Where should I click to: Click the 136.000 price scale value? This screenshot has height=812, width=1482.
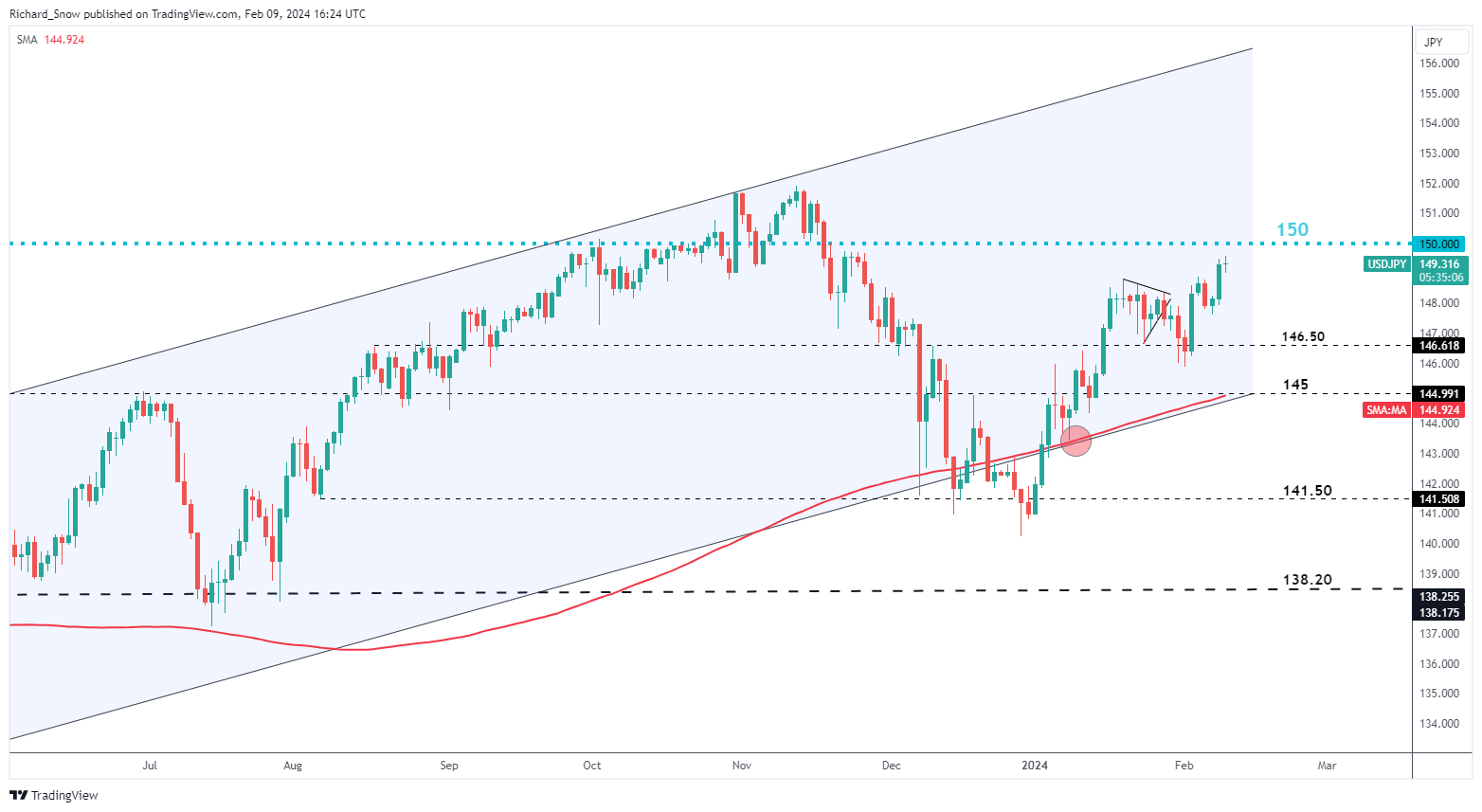1439,664
